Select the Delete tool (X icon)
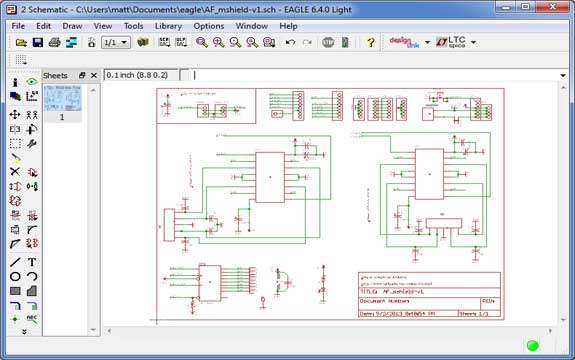 pyautogui.click(x=15, y=172)
